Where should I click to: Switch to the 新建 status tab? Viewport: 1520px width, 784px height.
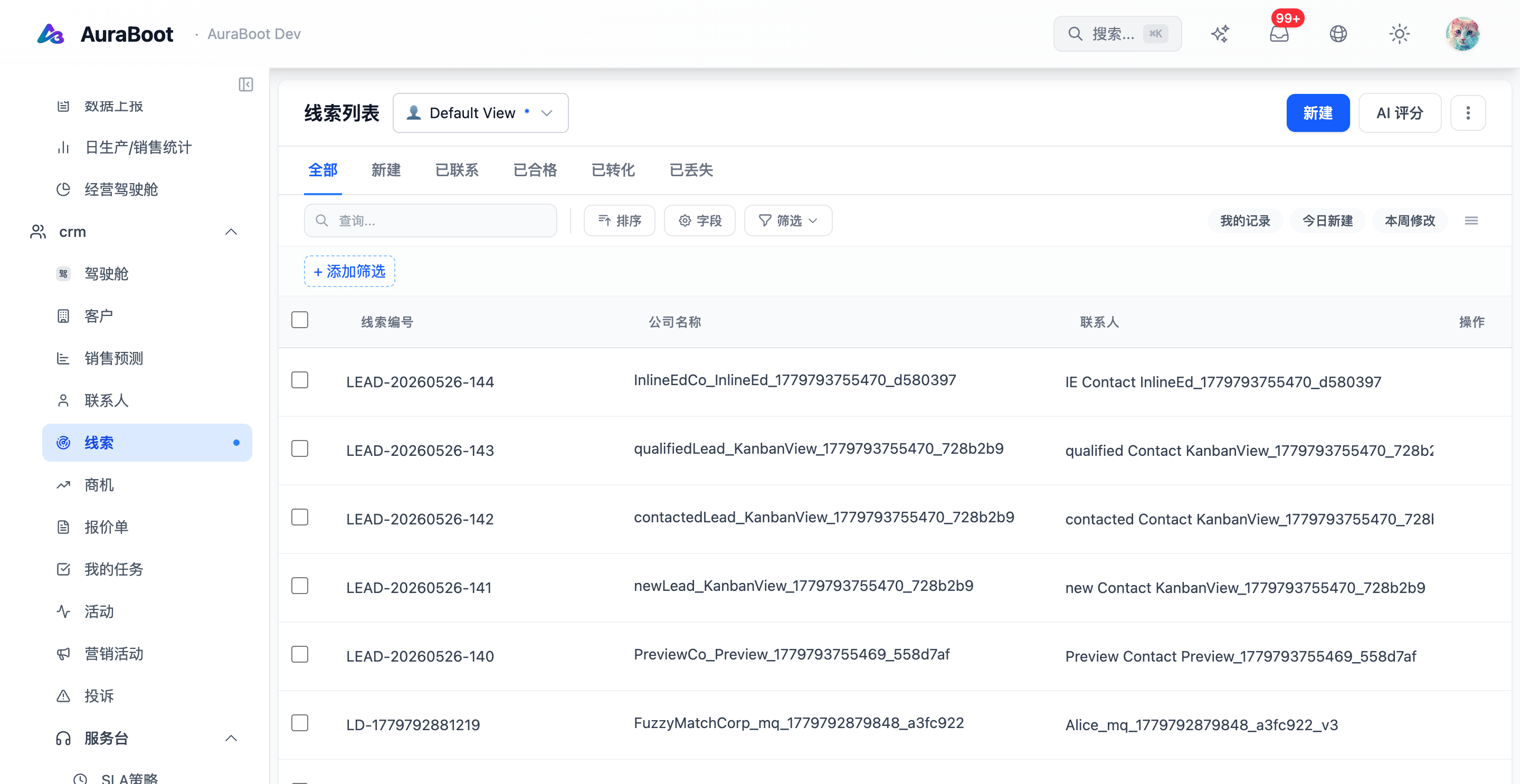click(386, 170)
